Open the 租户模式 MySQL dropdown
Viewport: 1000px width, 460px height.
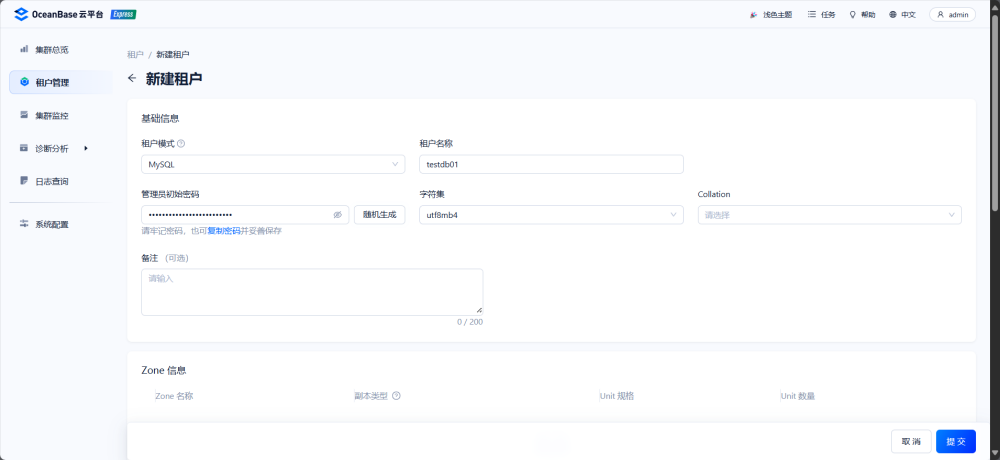tap(273, 164)
